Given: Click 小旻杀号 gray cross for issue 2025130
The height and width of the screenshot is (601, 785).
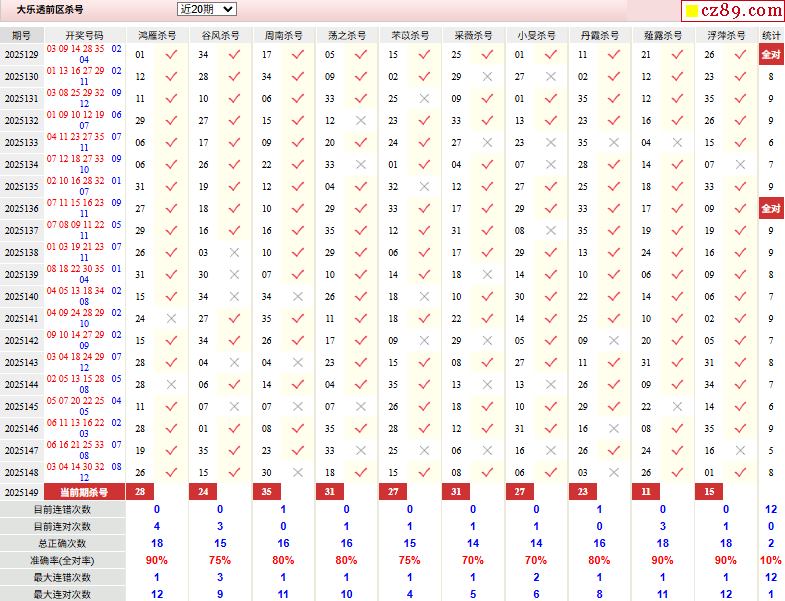Looking at the screenshot, I should (550, 77).
